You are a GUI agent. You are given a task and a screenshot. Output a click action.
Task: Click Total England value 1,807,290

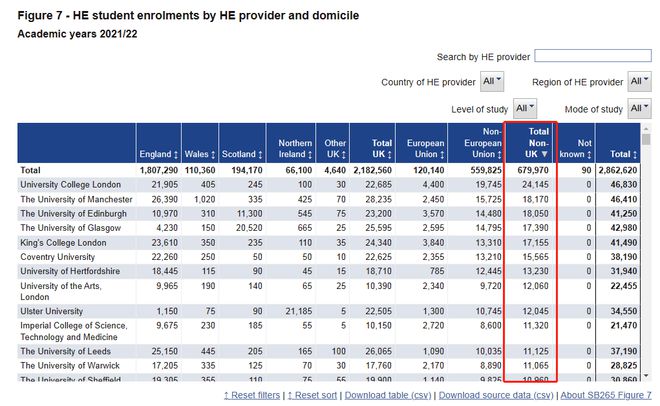click(x=159, y=170)
